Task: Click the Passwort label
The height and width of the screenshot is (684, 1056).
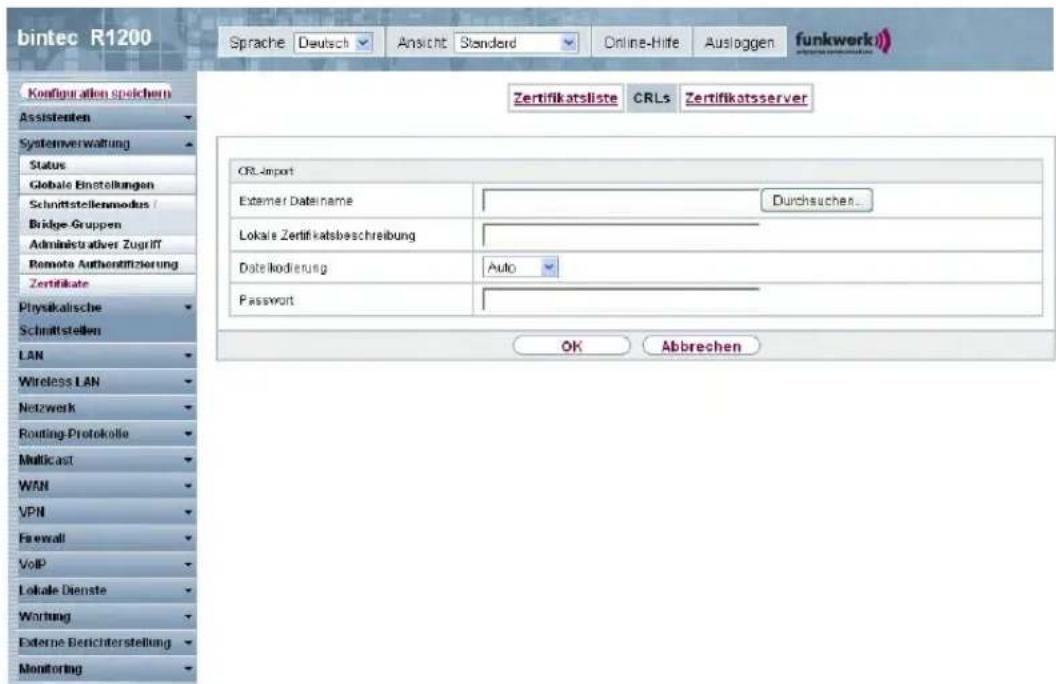Action: pos(267,300)
